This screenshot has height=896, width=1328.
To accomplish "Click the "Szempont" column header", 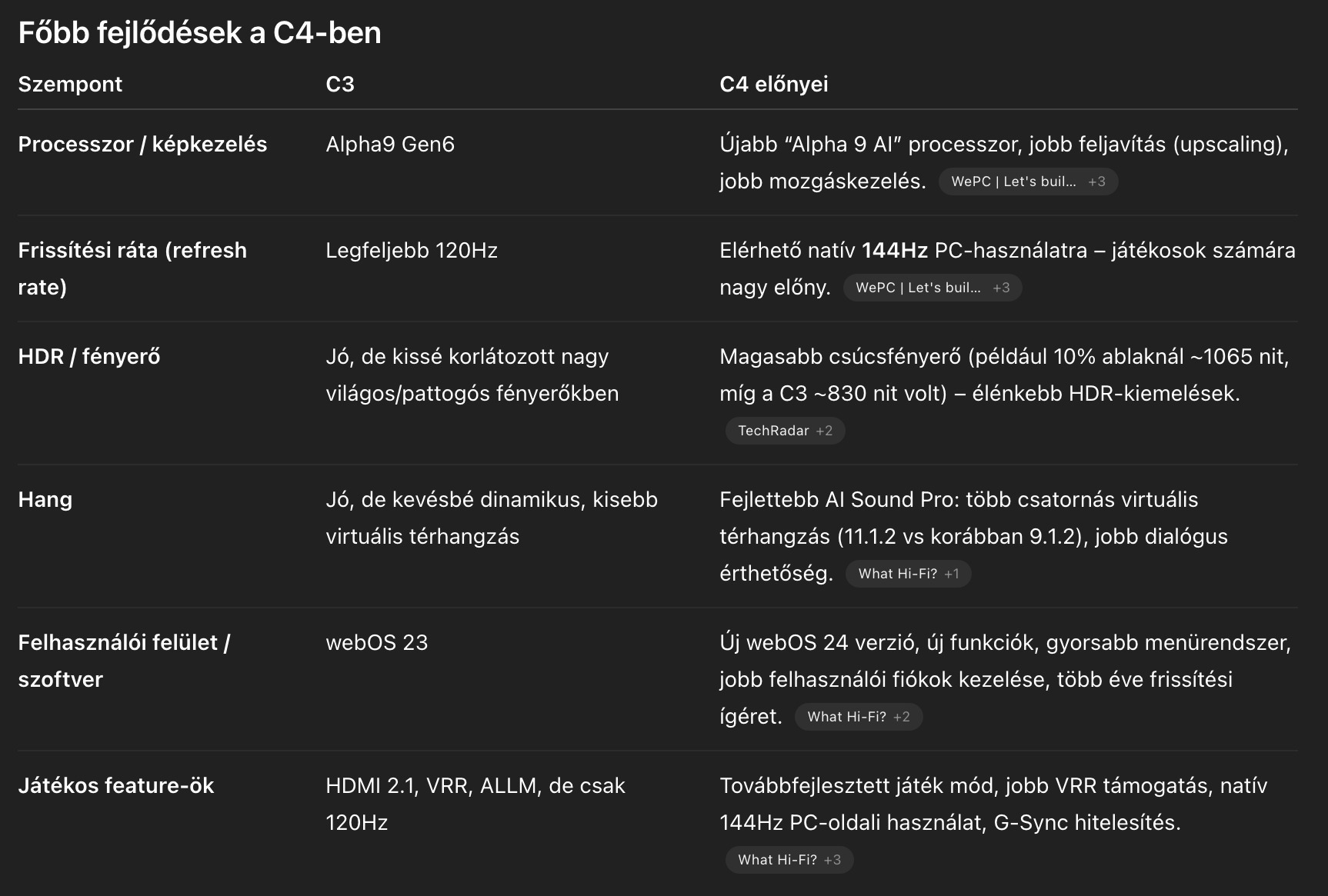I will (70, 84).
